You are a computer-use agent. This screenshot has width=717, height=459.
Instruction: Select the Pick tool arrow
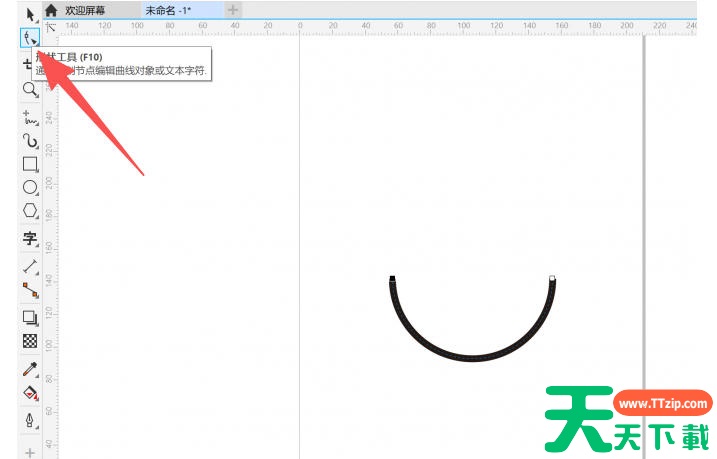(29, 12)
